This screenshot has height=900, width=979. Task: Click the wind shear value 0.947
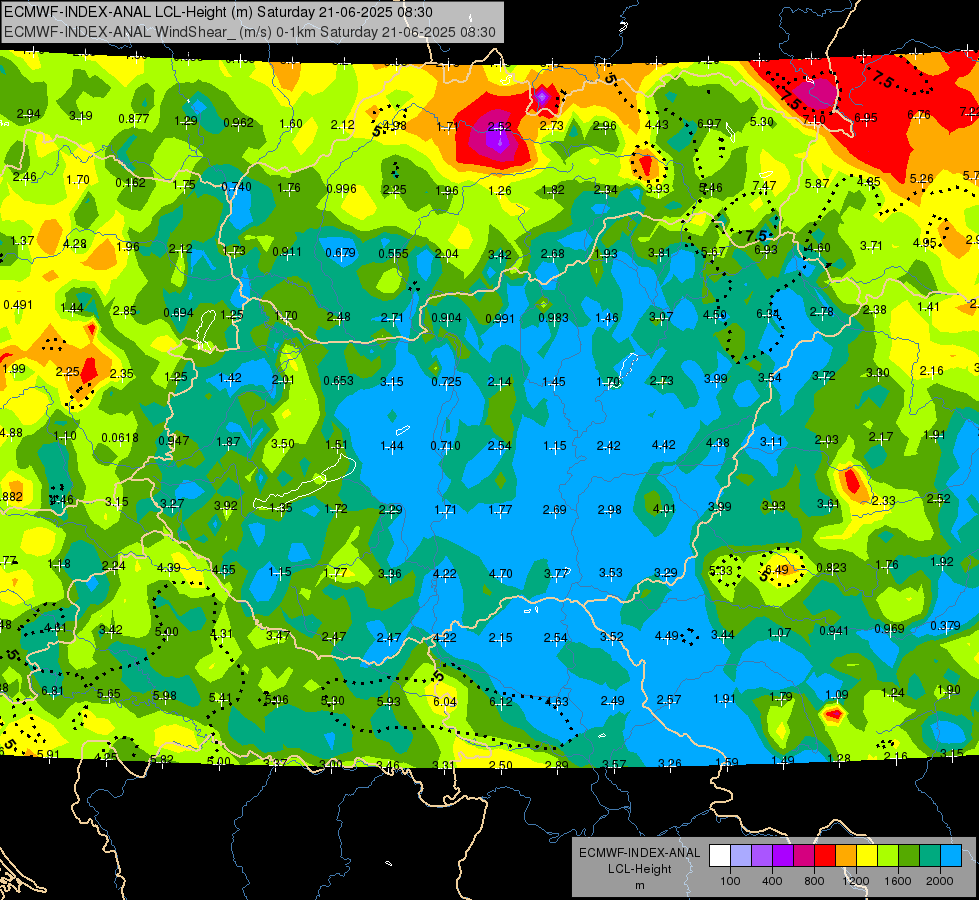[x=174, y=441]
